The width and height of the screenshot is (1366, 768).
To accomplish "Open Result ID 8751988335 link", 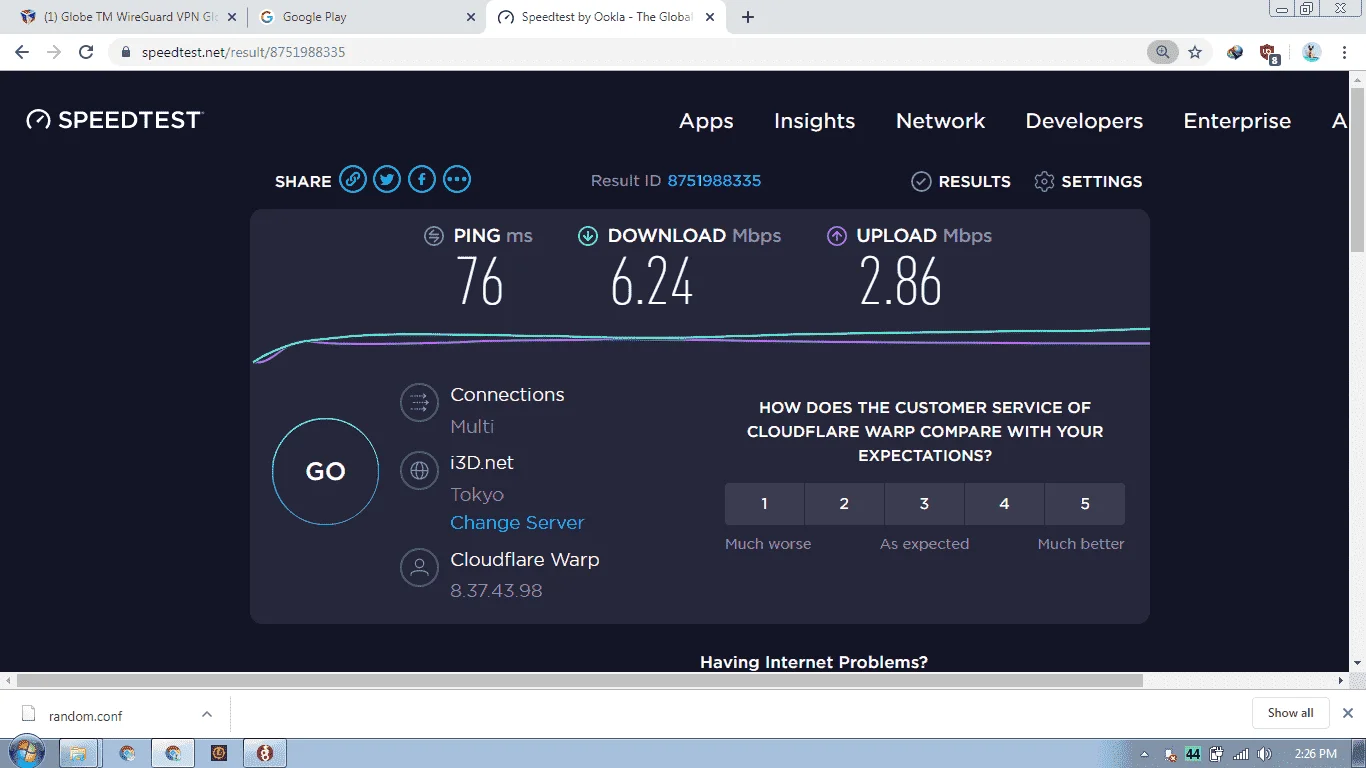I will coord(714,181).
